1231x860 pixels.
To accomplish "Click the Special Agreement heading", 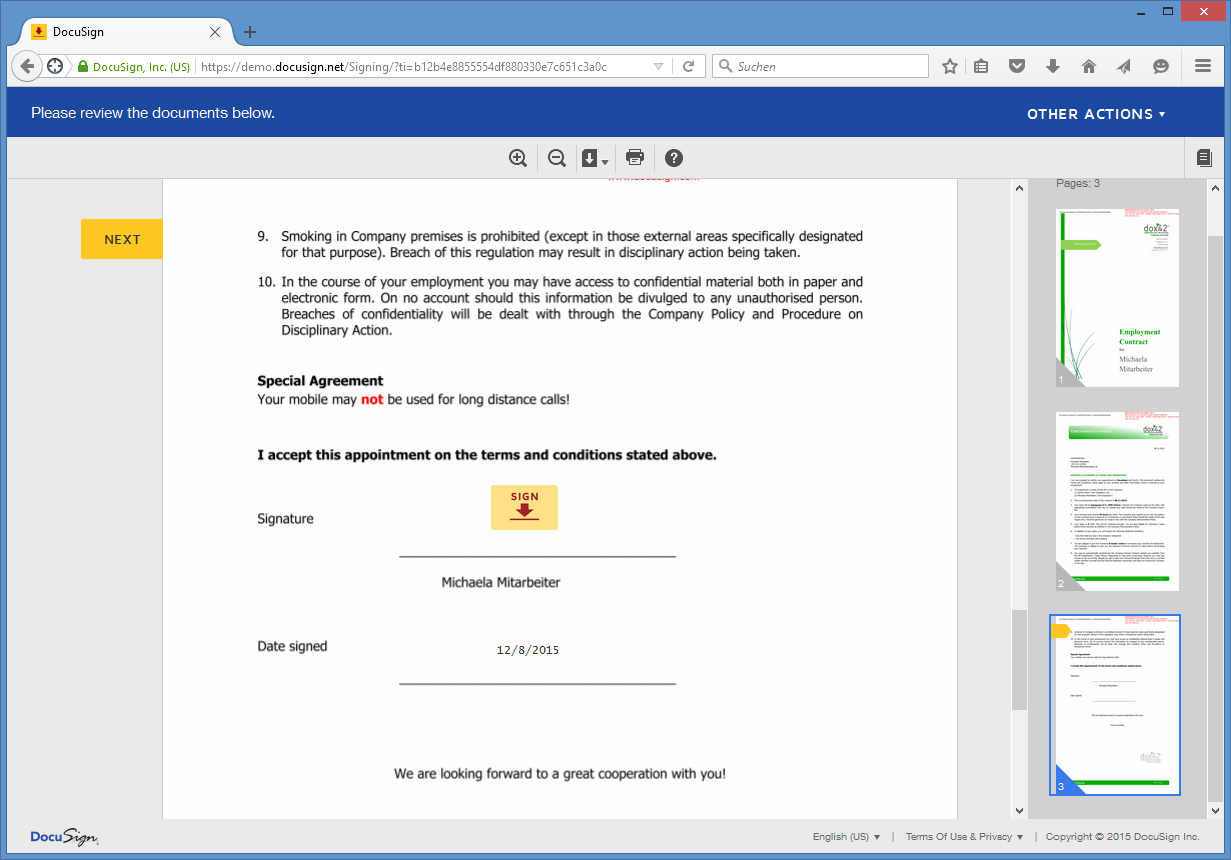I will pyautogui.click(x=320, y=381).
